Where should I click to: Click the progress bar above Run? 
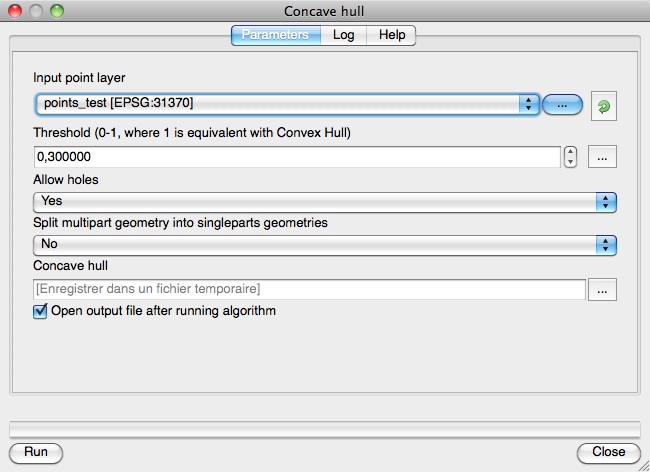pos(324,429)
